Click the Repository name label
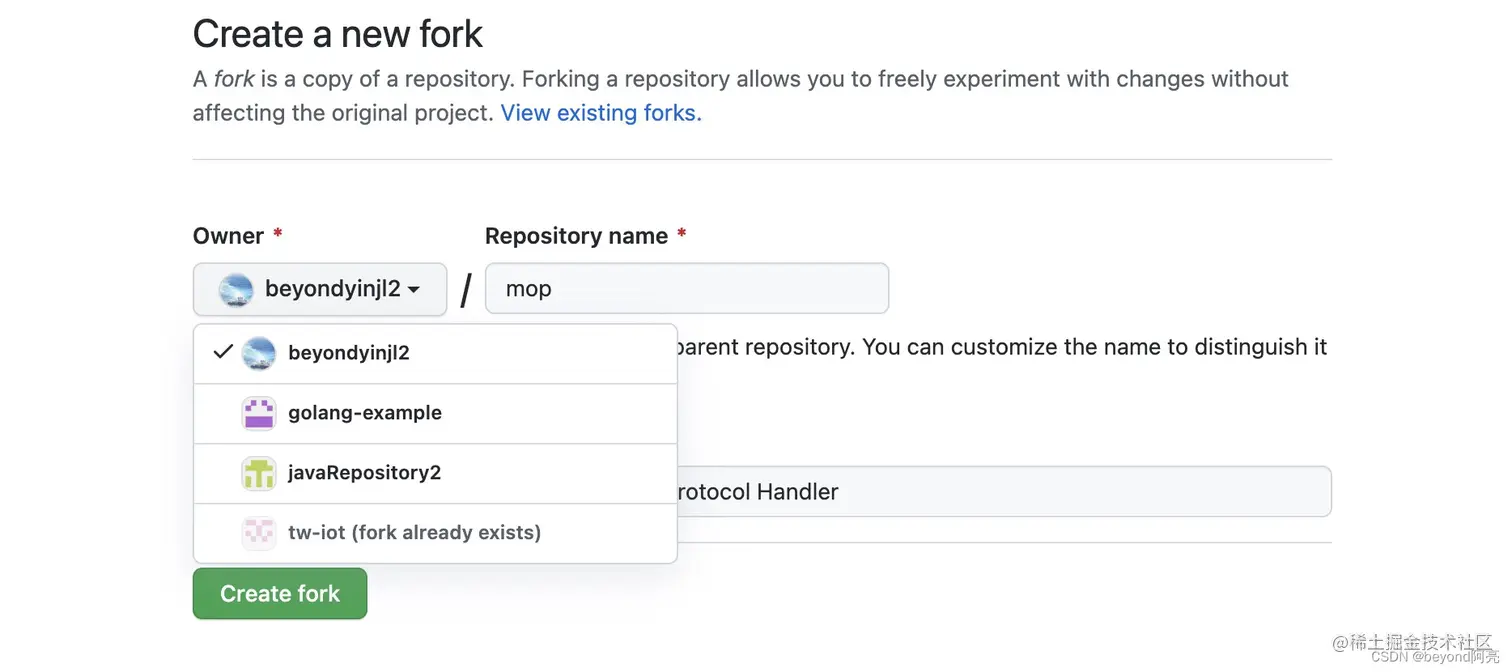The image size is (1512, 672). (x=576, y=236)
